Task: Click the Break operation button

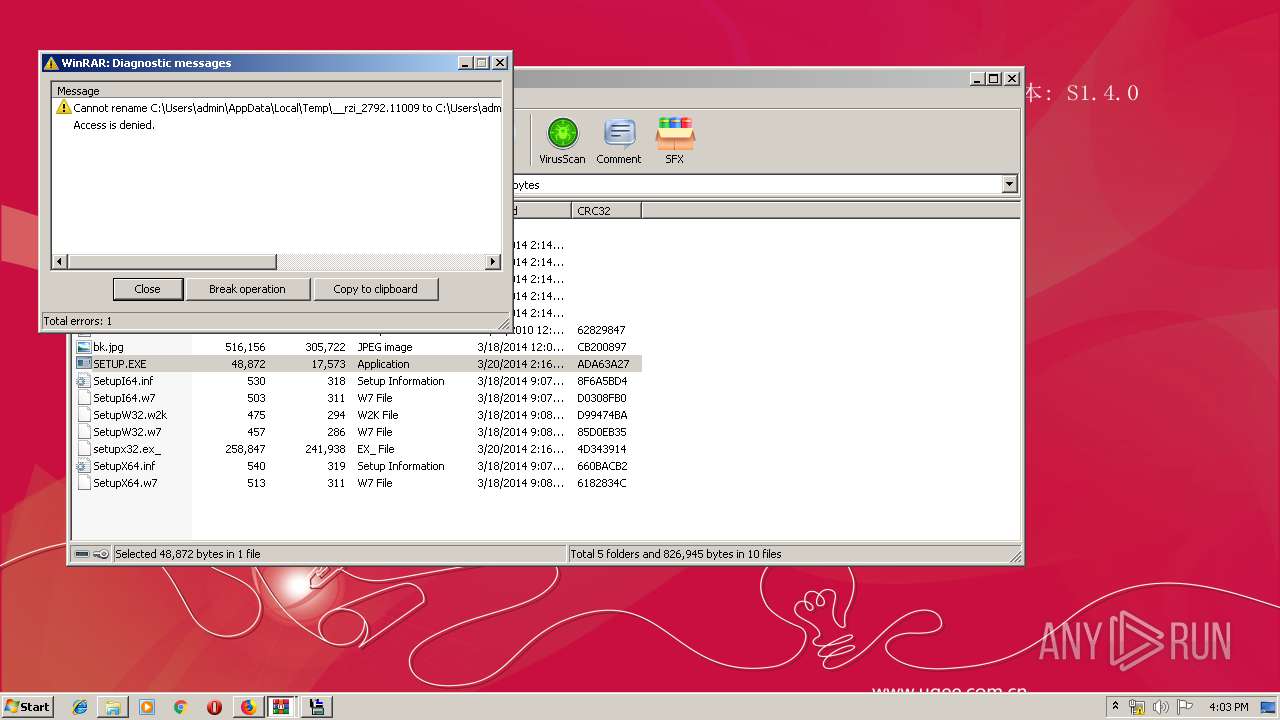Action: coord(247,289)
